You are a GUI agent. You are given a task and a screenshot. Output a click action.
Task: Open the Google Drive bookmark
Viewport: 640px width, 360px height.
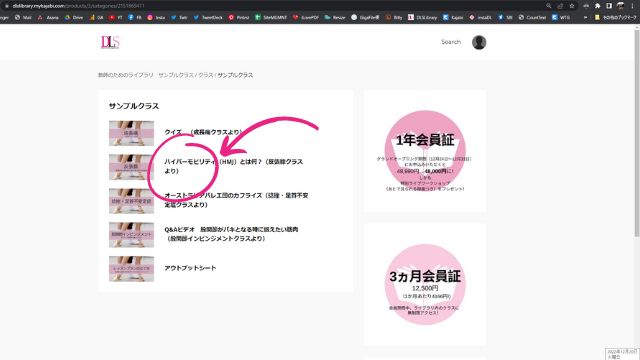(x=74, y=18)
